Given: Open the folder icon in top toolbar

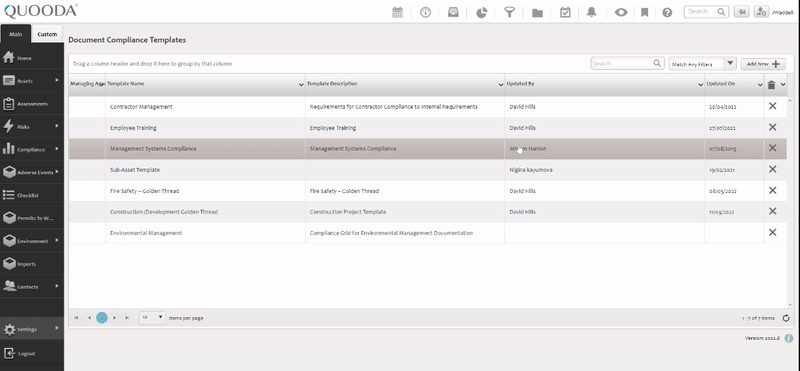Looking at the screenshot, I should coord(537,12).
